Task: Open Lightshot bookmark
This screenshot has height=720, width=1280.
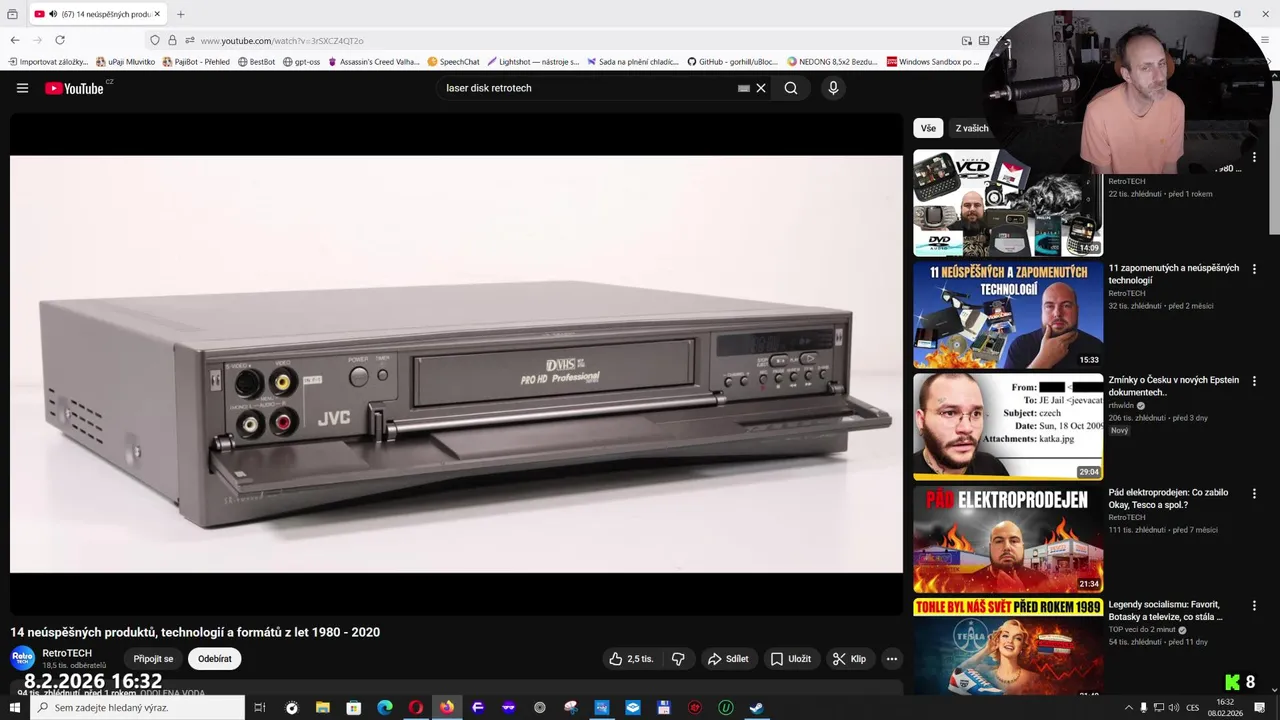Action: point(533,62)
